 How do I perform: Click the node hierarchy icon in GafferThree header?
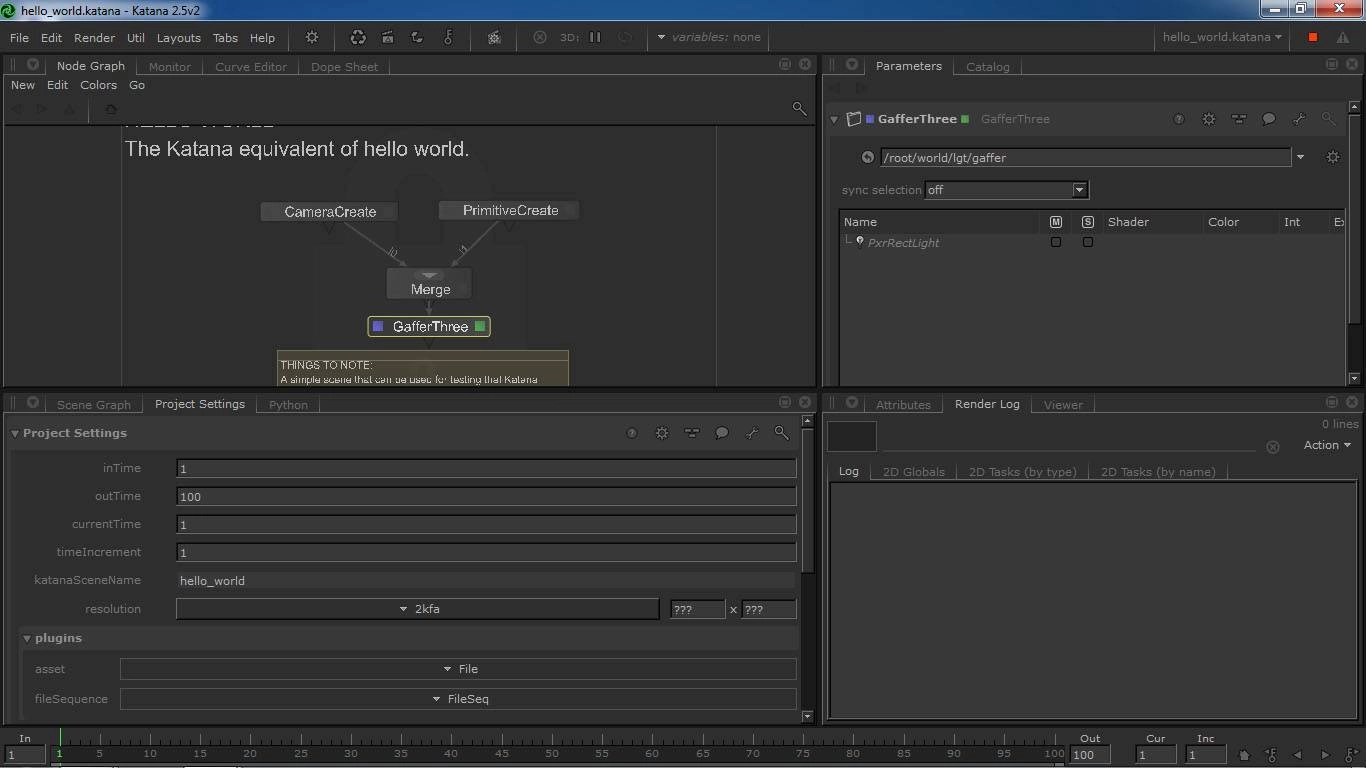pos(1239,119)
